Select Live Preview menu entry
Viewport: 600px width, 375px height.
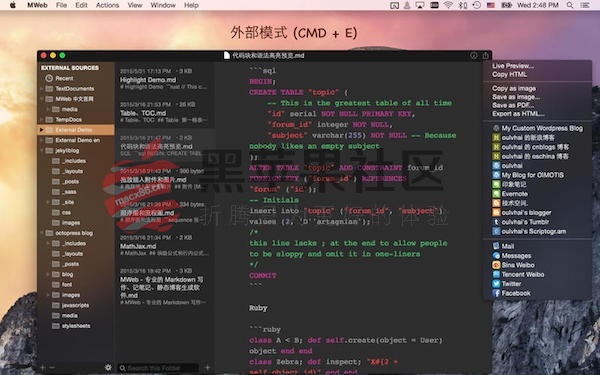click(513, 66)
